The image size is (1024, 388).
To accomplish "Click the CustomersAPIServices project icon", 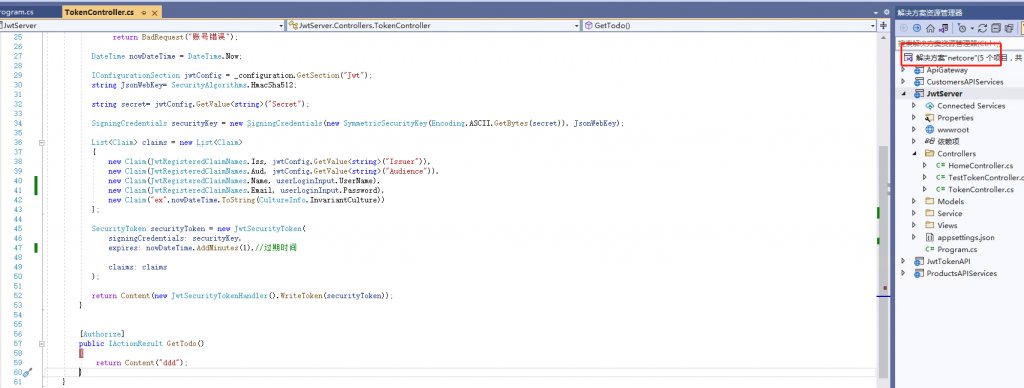I will tap(919, 82).
